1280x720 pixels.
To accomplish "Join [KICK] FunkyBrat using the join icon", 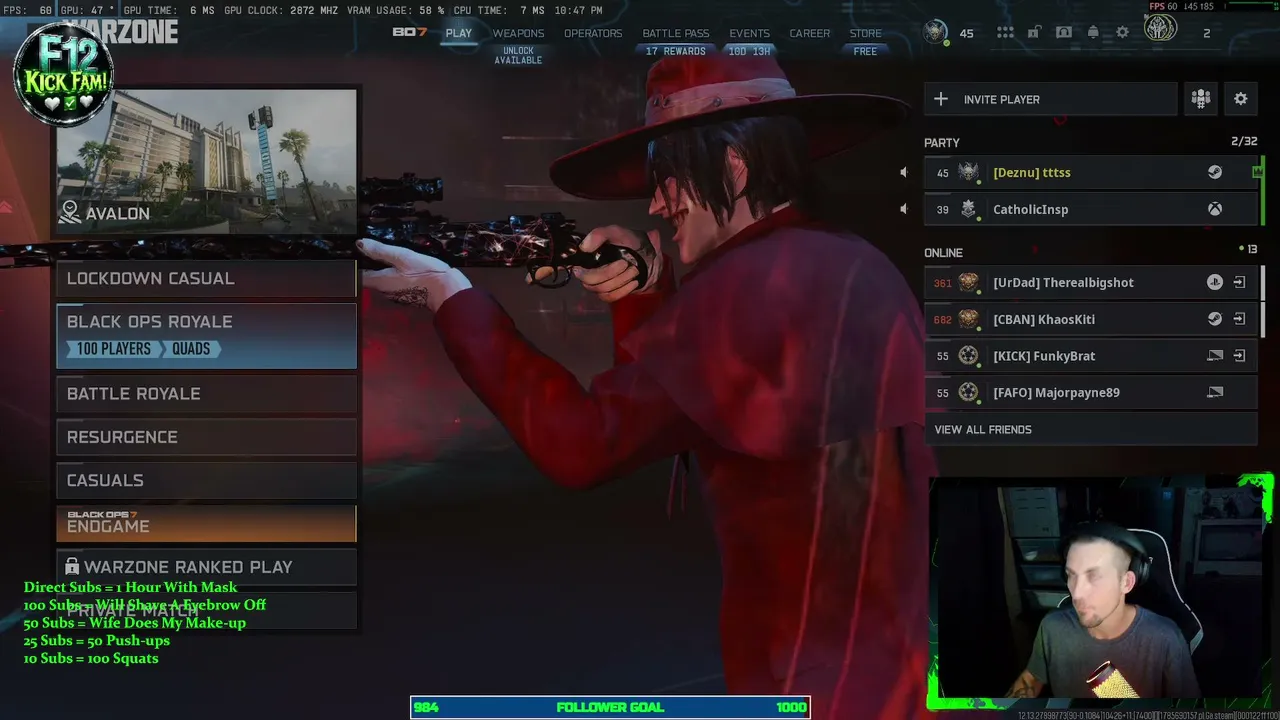I will pos(1239,356).
